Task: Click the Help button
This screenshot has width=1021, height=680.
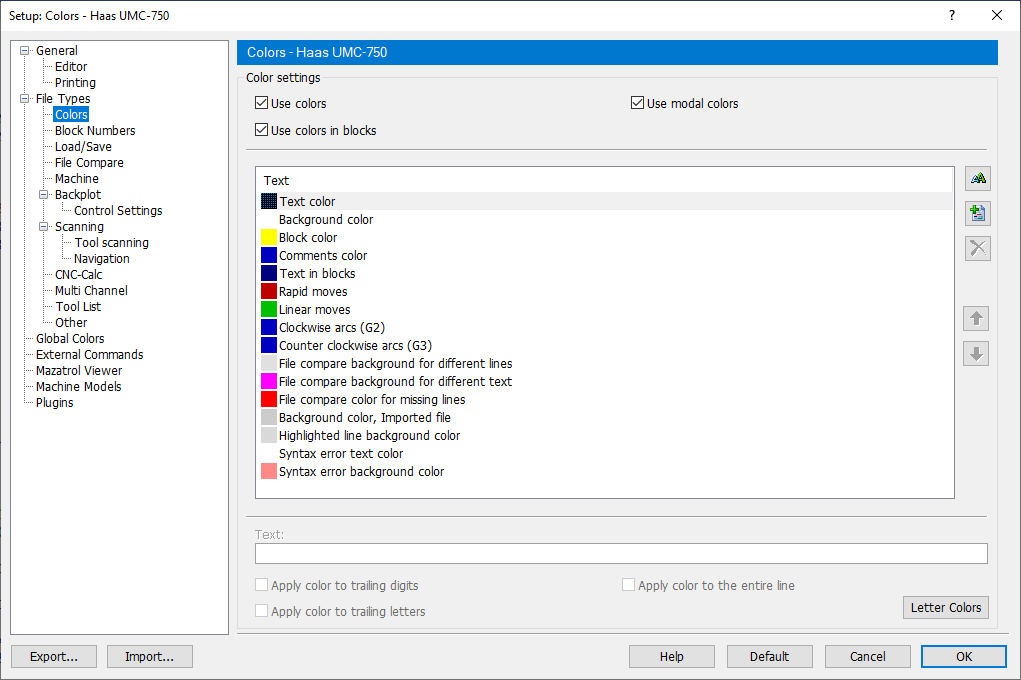Action: tap(672, 657)
